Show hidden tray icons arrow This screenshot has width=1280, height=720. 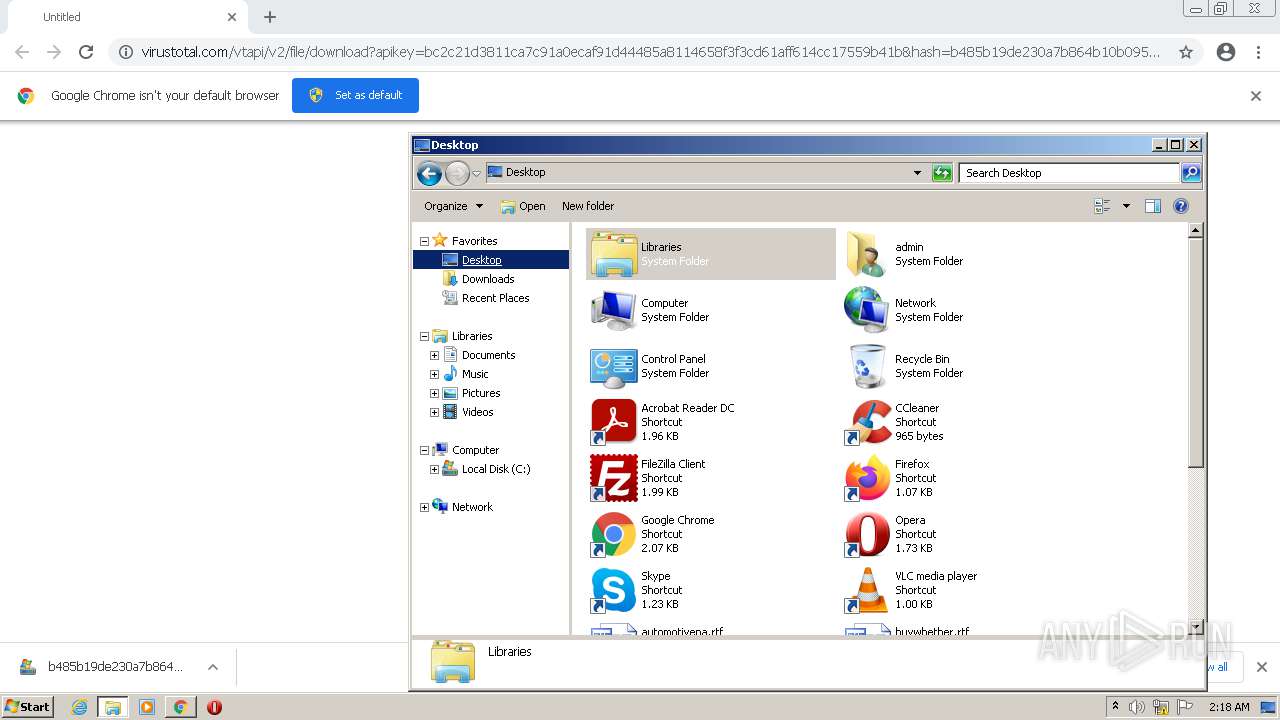pyautogui.click(x=1115, y=707)
